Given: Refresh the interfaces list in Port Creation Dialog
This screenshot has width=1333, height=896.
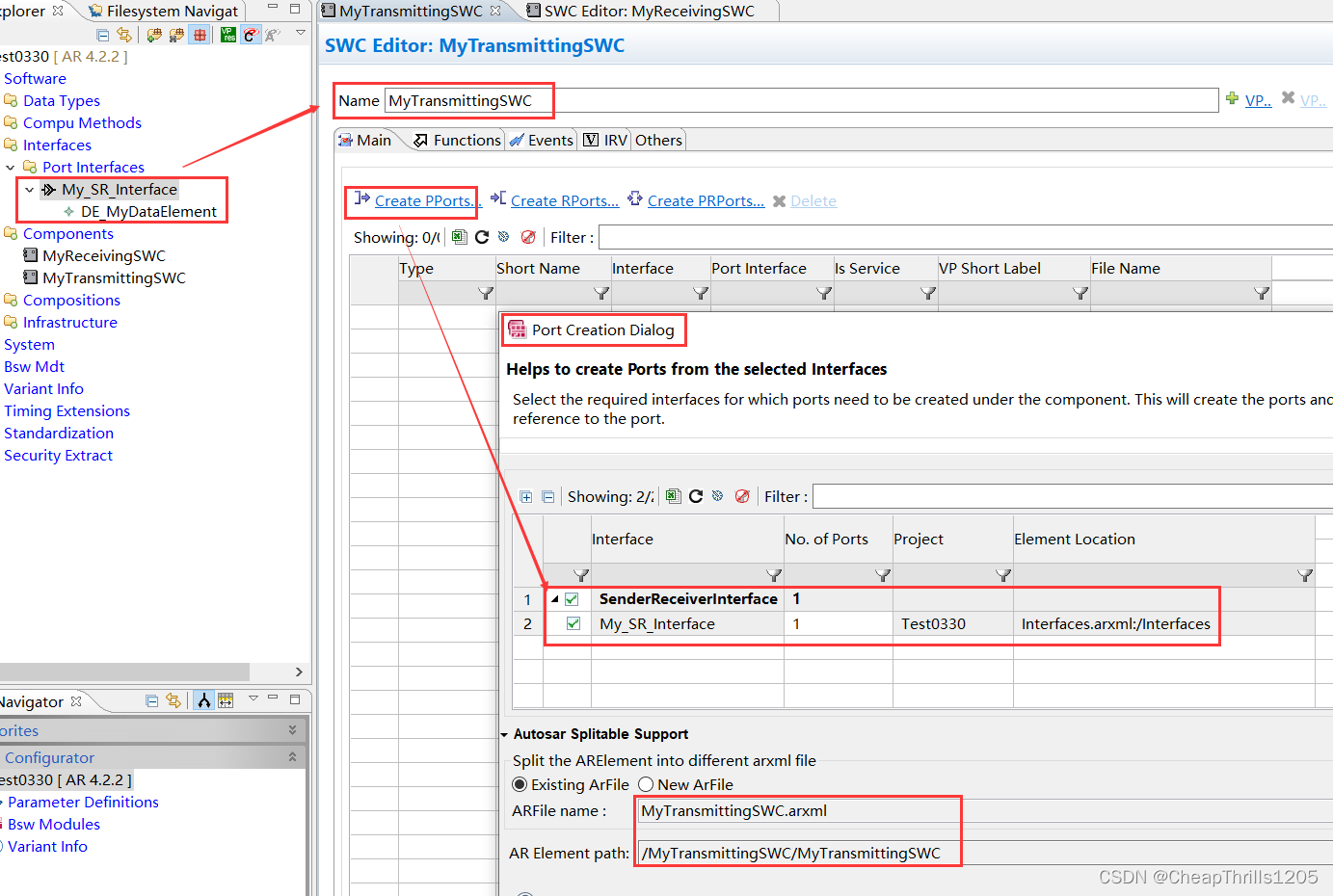Looking at the screenshot, I should [x=696, y=496].
